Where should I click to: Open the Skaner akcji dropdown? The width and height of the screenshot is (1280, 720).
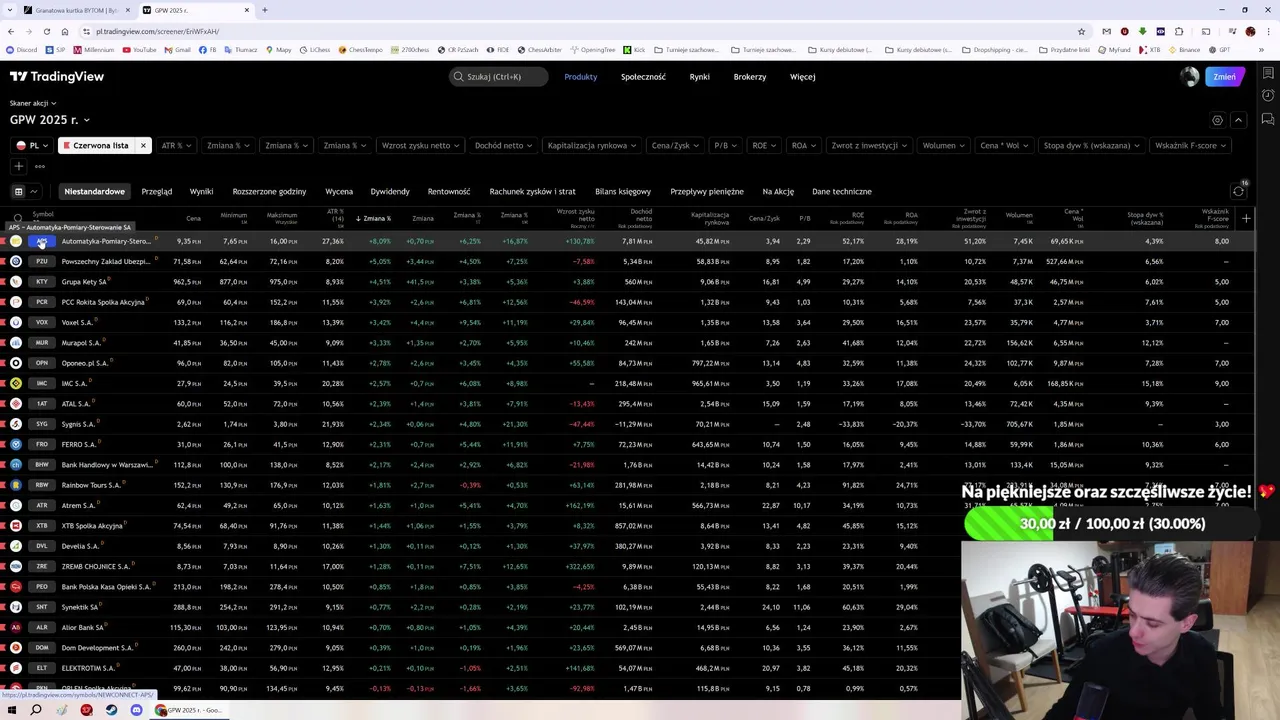point(33,103)
